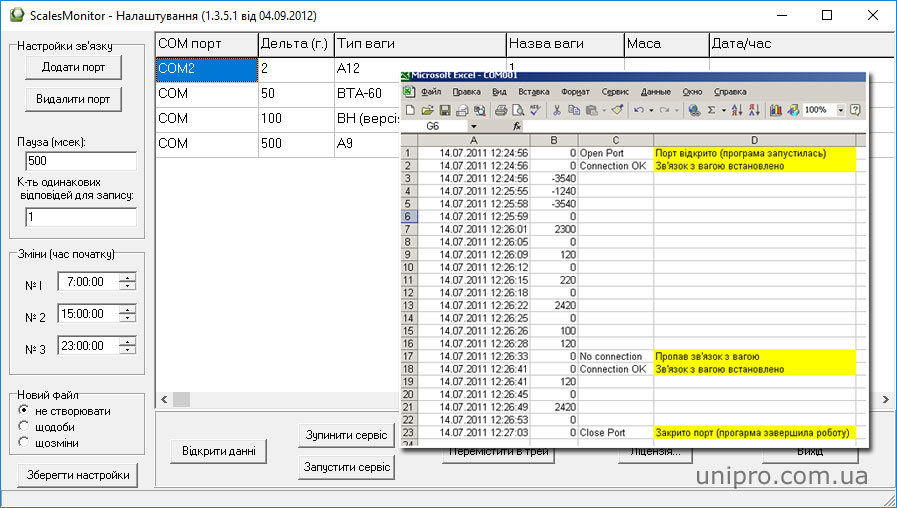Click the 'Відкрити данні' button

coord(219,451)
